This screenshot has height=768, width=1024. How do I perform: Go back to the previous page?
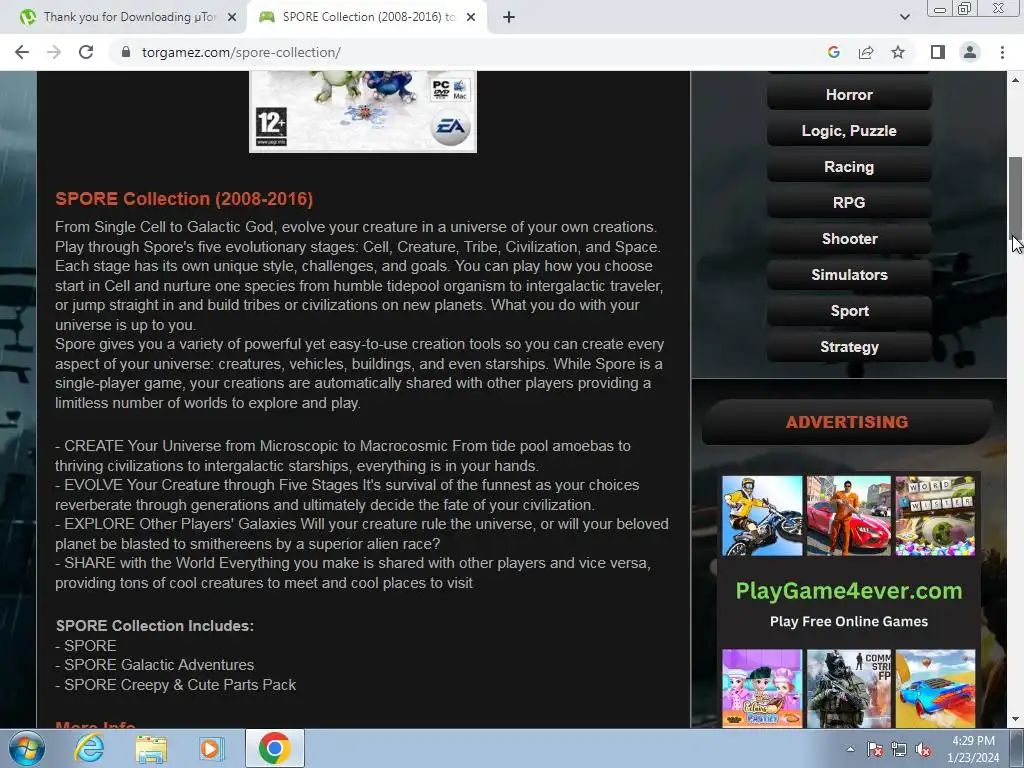22,52
